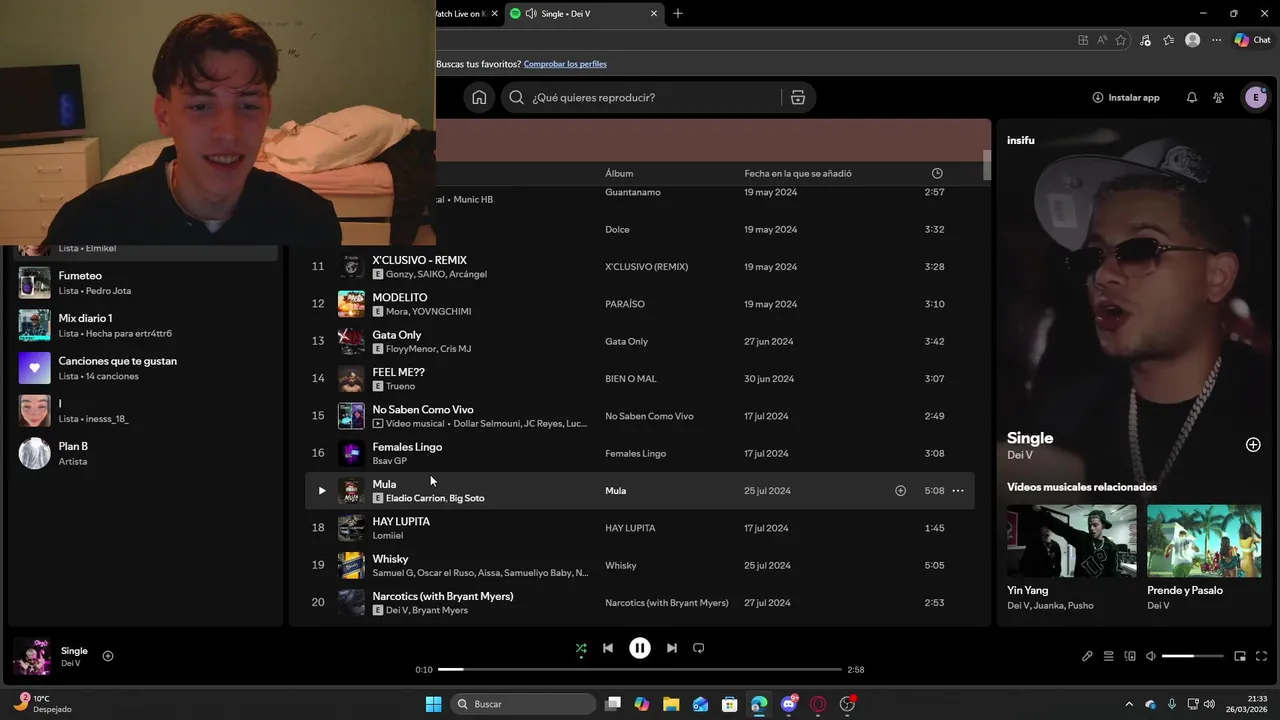Open a new browser tab

click(x=678, y=14)
